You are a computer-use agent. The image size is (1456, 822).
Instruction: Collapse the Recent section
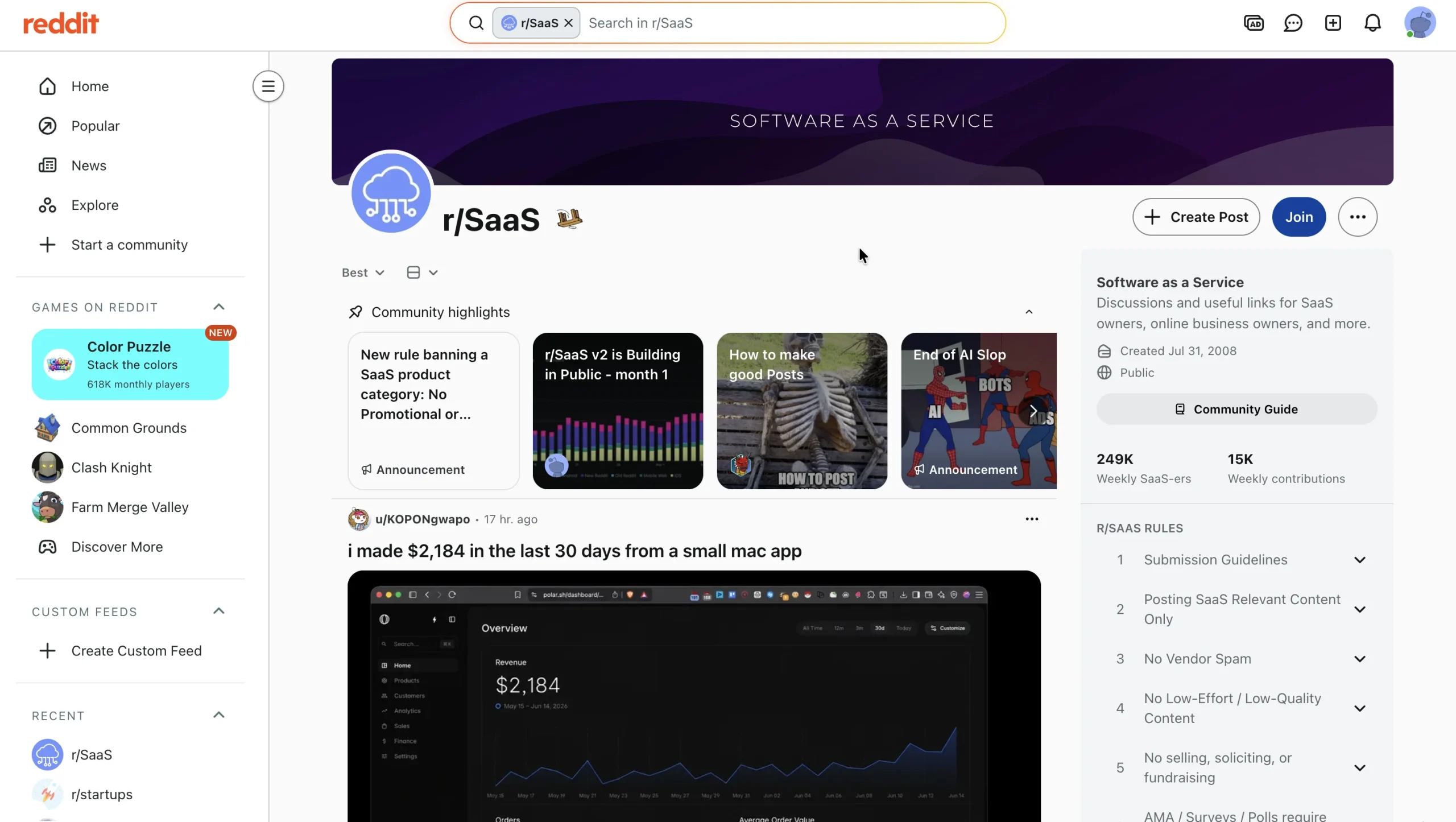tap(219, 716)
